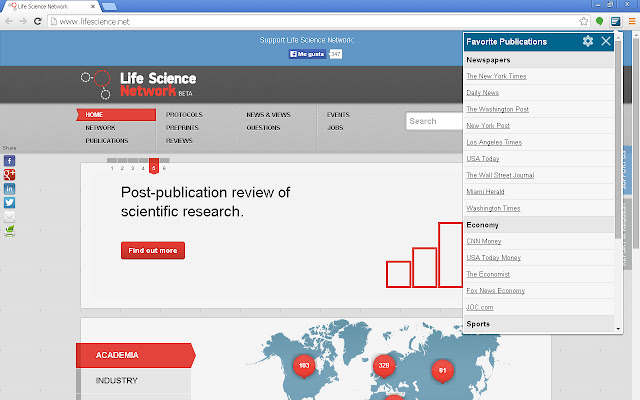
Task: Share on Twitter from the sidebar
Action: [x=9, y=202]
